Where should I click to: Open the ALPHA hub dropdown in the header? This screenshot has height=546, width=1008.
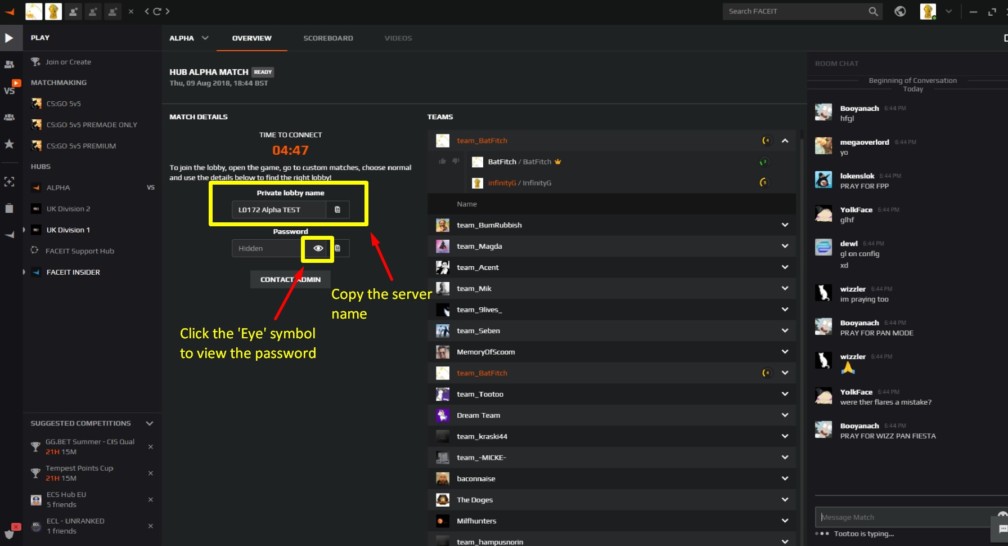click(205, 38)
